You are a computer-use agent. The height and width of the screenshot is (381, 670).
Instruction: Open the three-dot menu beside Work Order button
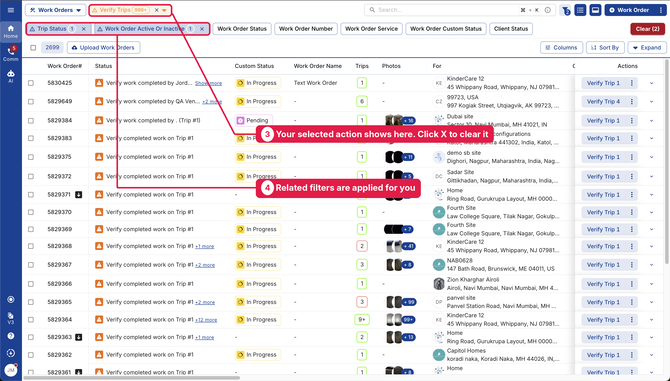tap(661, 10)
